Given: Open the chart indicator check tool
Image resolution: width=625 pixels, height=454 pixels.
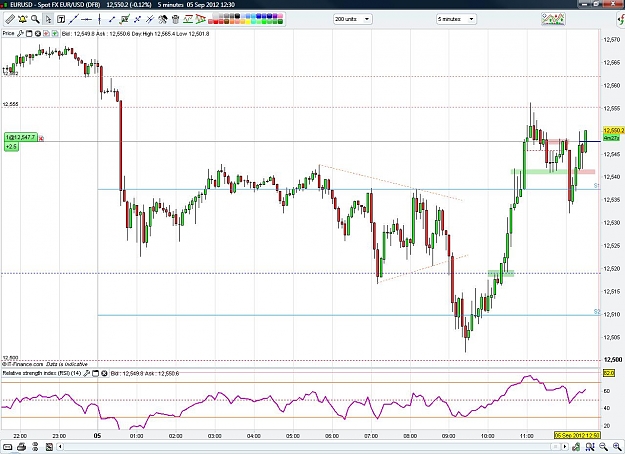Looking at the screenshot, I should (124, 19).
